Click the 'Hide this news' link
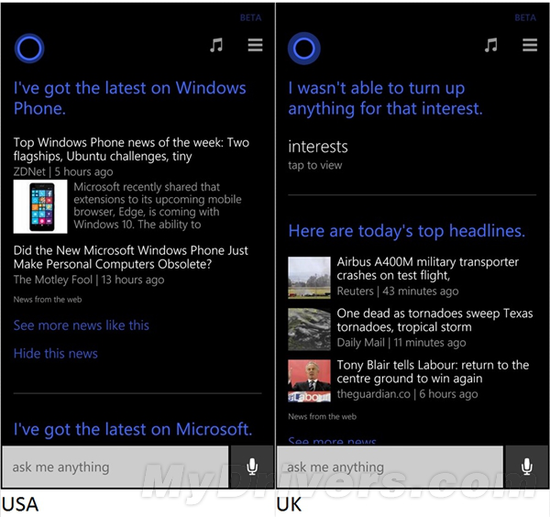This screenshot has width=550, height=517. (55, 354)
